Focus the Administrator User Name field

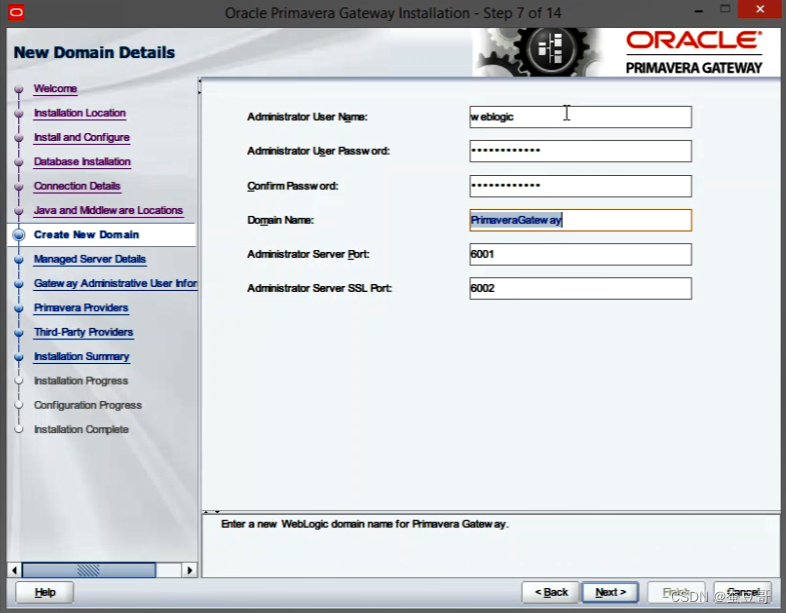pyautogui.click(x=580, y=117)
